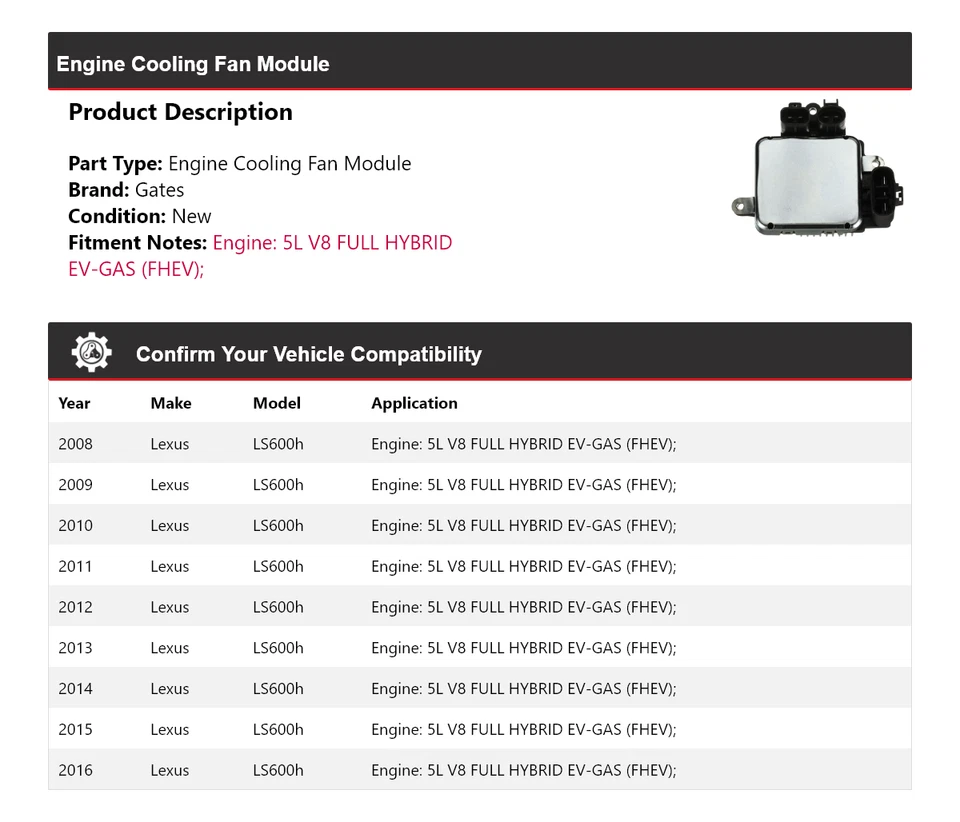Select the 2011 year cell

pyautogui.click(x=75, y=566)
